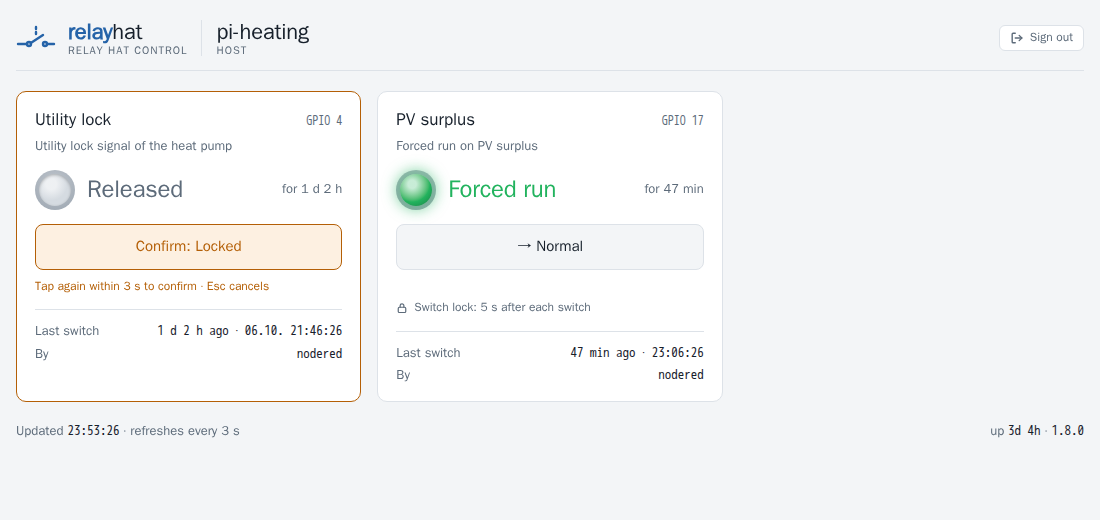Image resolution: width=1100 pixels, height=520 pixels.
Task: Click the Confirm: Locked button
Action: (x=188, y=247)
